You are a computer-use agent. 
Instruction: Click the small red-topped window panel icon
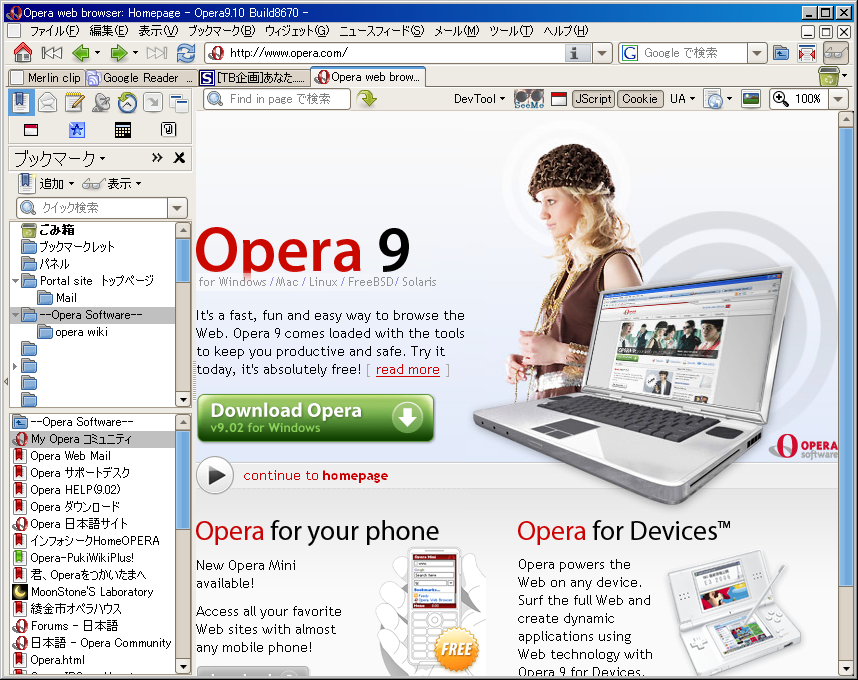[31, 130]
